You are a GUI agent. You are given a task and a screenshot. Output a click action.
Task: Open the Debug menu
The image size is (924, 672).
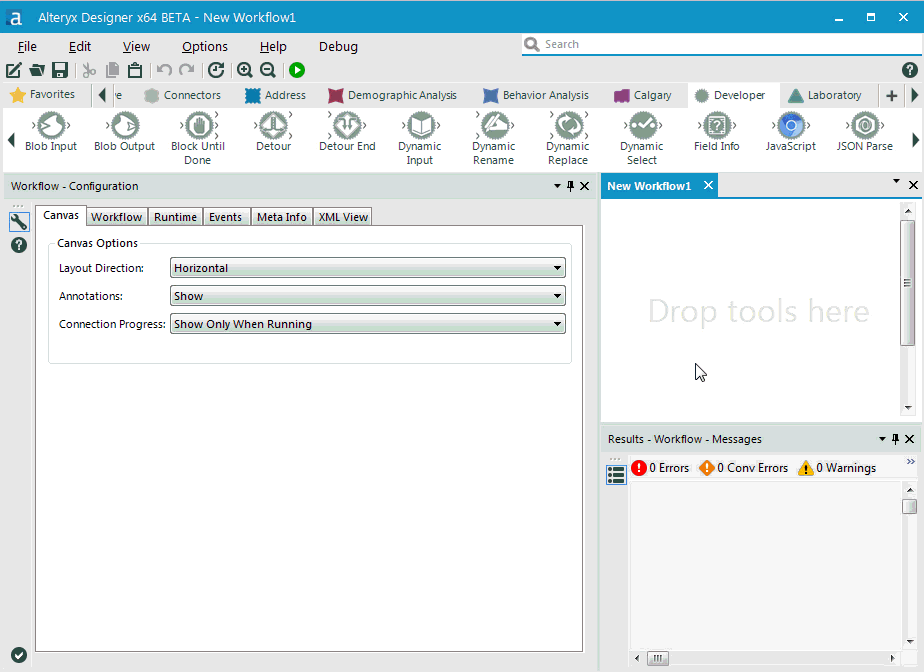click(x=337, y=46)
